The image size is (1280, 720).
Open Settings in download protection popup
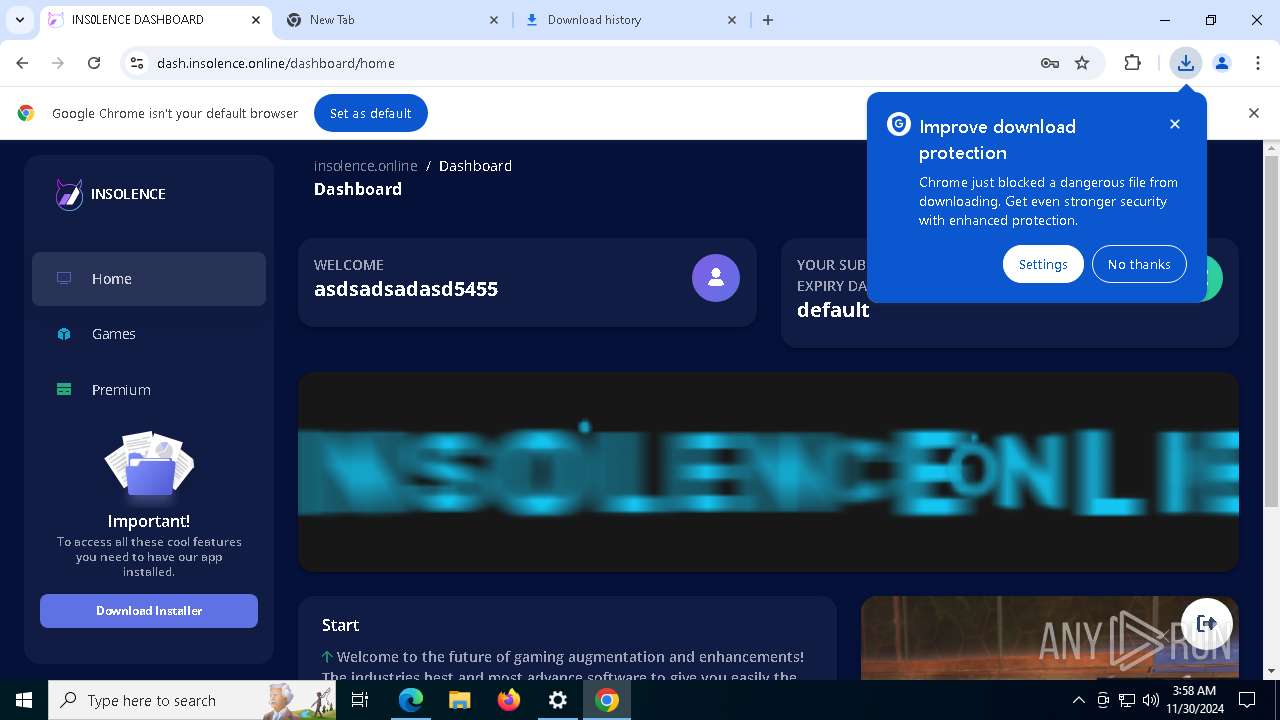(x=1043, y=264)
